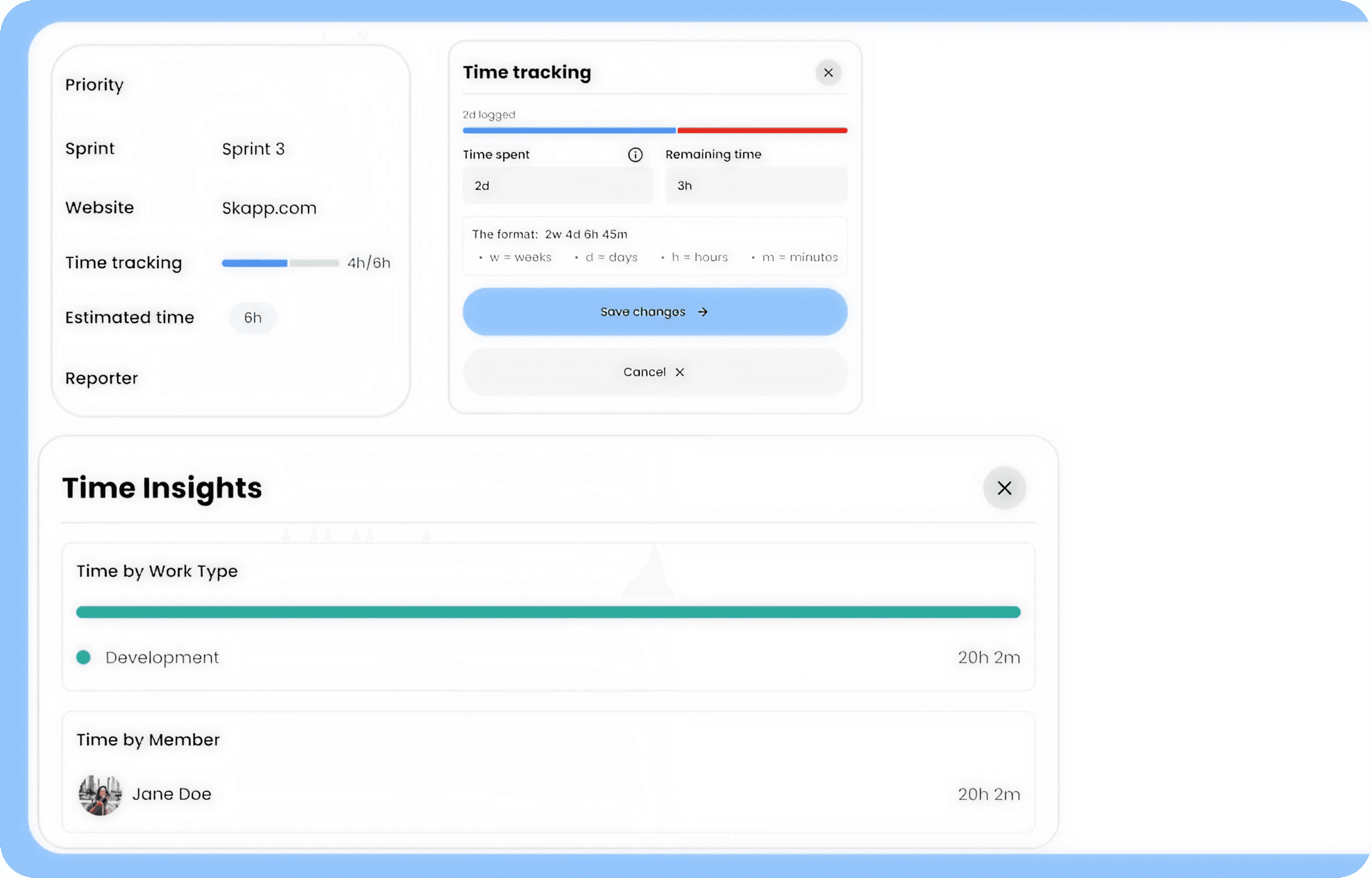Close the Time Insights panel

click(1004, 488)
